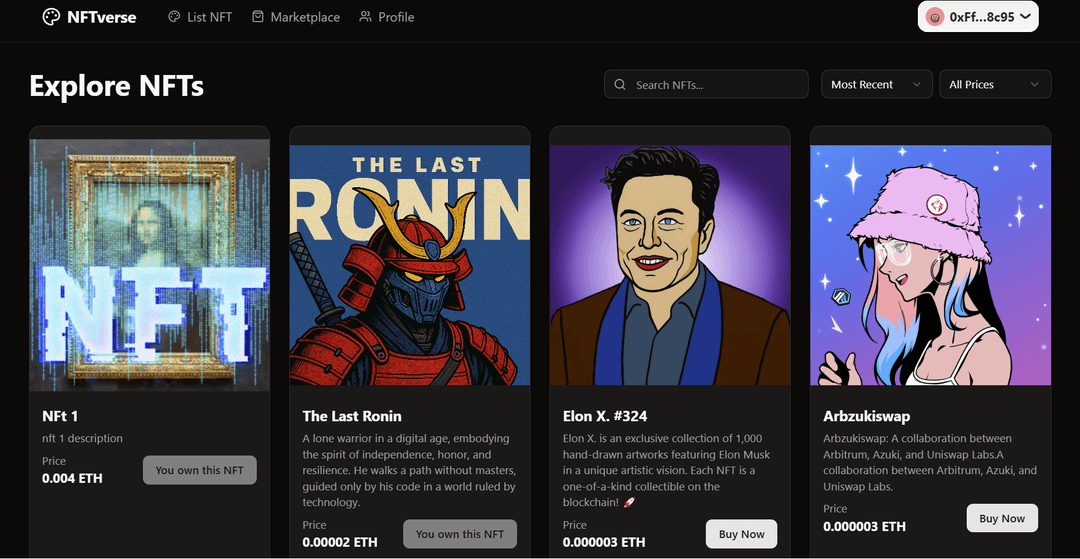Click the search magnifier icon
This screenshot has height=559, width=1080.
tap(621, 85)
